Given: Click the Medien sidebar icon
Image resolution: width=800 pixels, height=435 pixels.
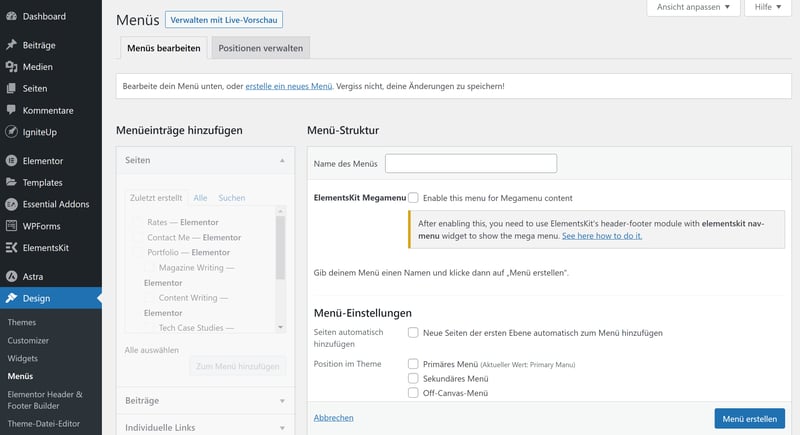Looking at the screenshot, I should pyautogui.click(x=11, y=67).
